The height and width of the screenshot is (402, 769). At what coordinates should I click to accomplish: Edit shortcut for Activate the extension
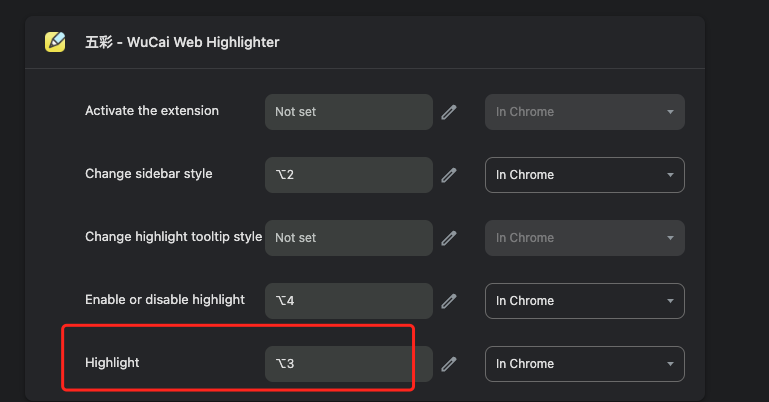point(449,112)
